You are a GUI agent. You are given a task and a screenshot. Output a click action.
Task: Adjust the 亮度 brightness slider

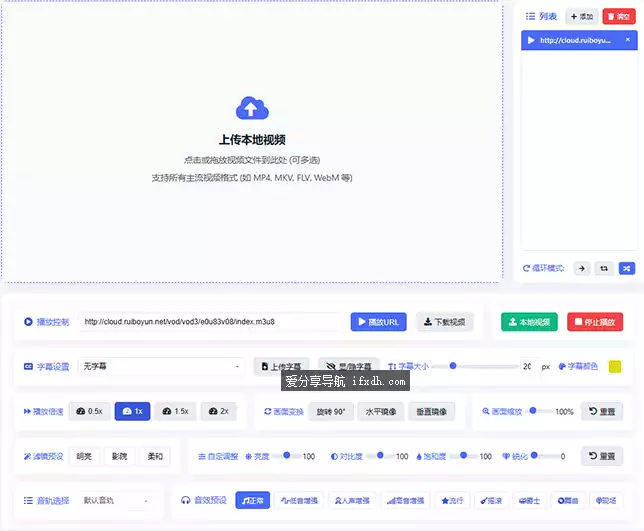(x=285, y=455)
